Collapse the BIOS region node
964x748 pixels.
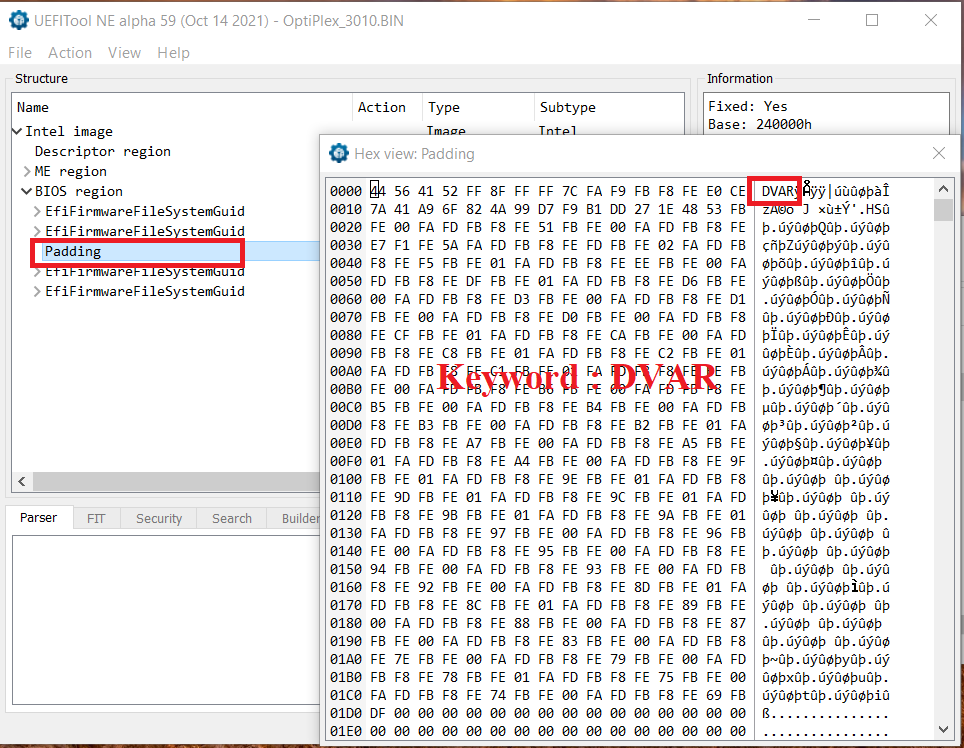(26, 191)
